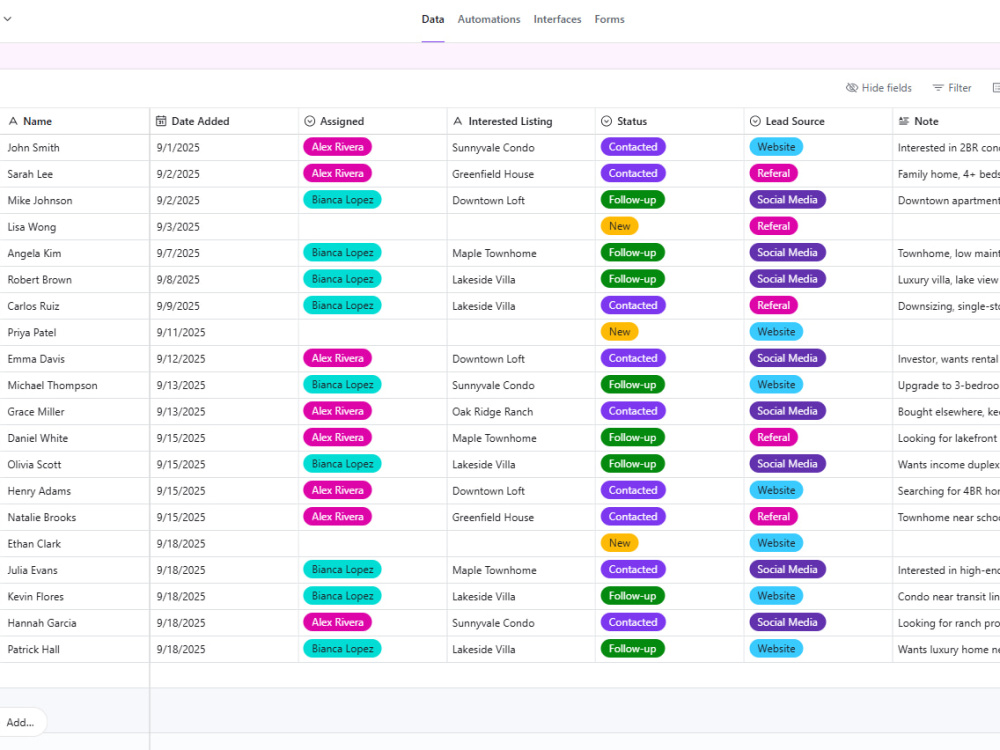Open the Automations tab
Screen dimensions: 1000x750
point(489,20)
